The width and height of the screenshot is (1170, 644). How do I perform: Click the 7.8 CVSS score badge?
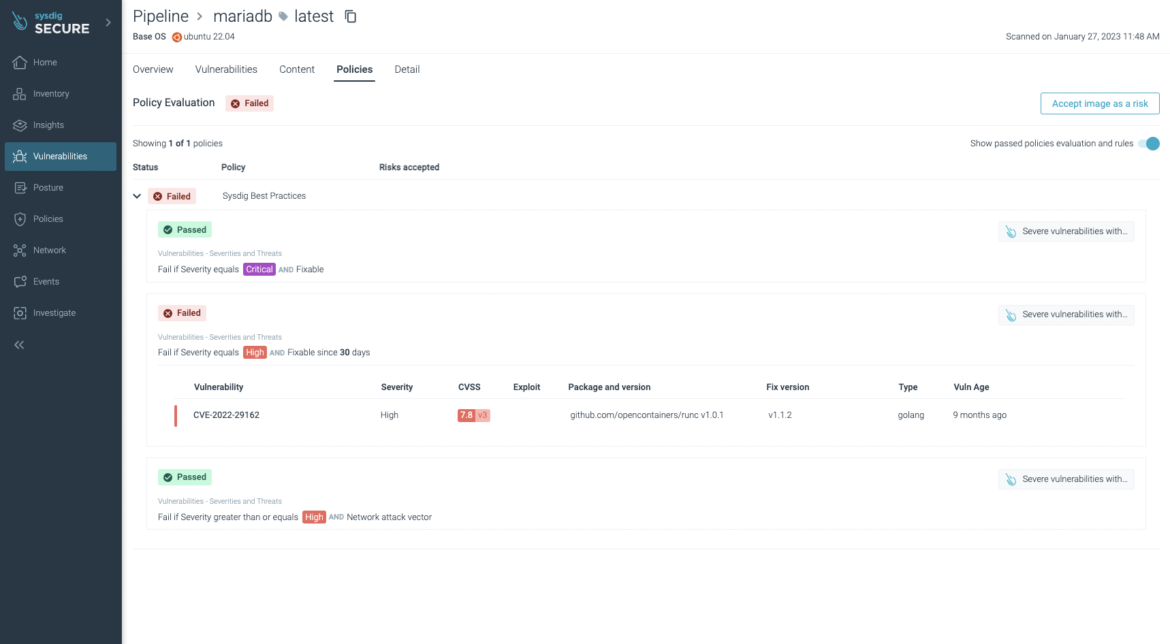474,415
